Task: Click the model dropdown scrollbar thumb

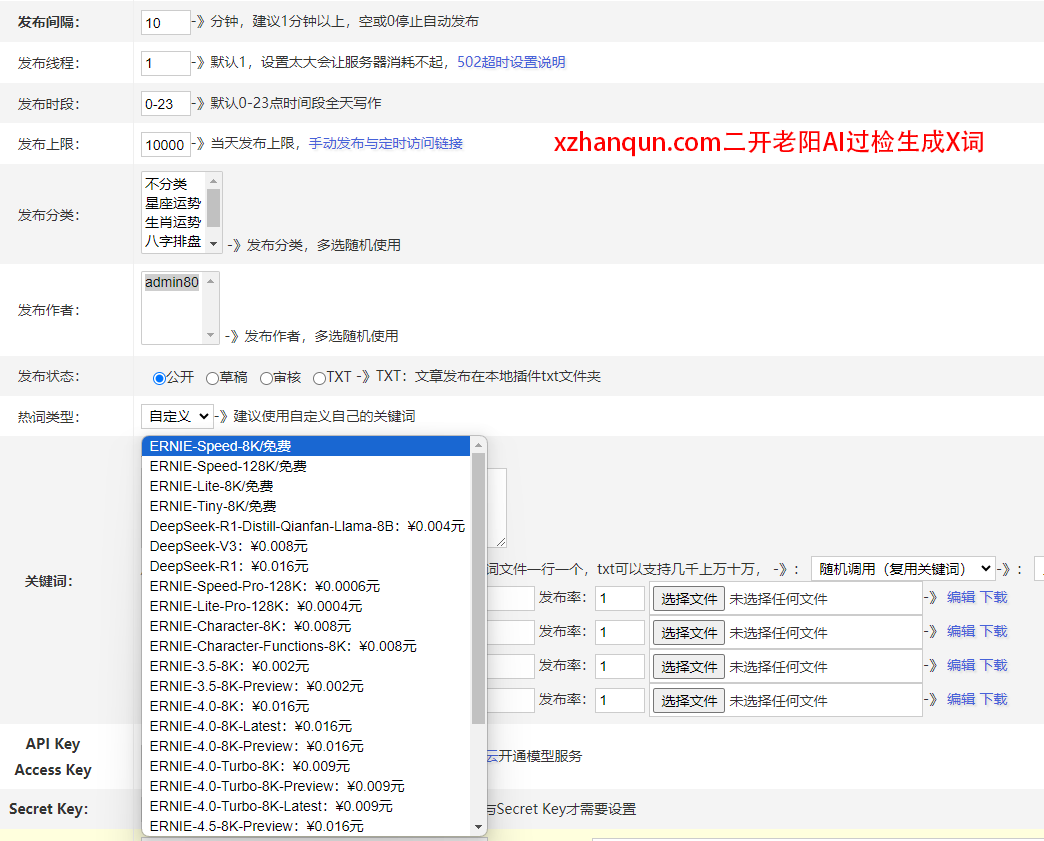Action: pos(478,589)
